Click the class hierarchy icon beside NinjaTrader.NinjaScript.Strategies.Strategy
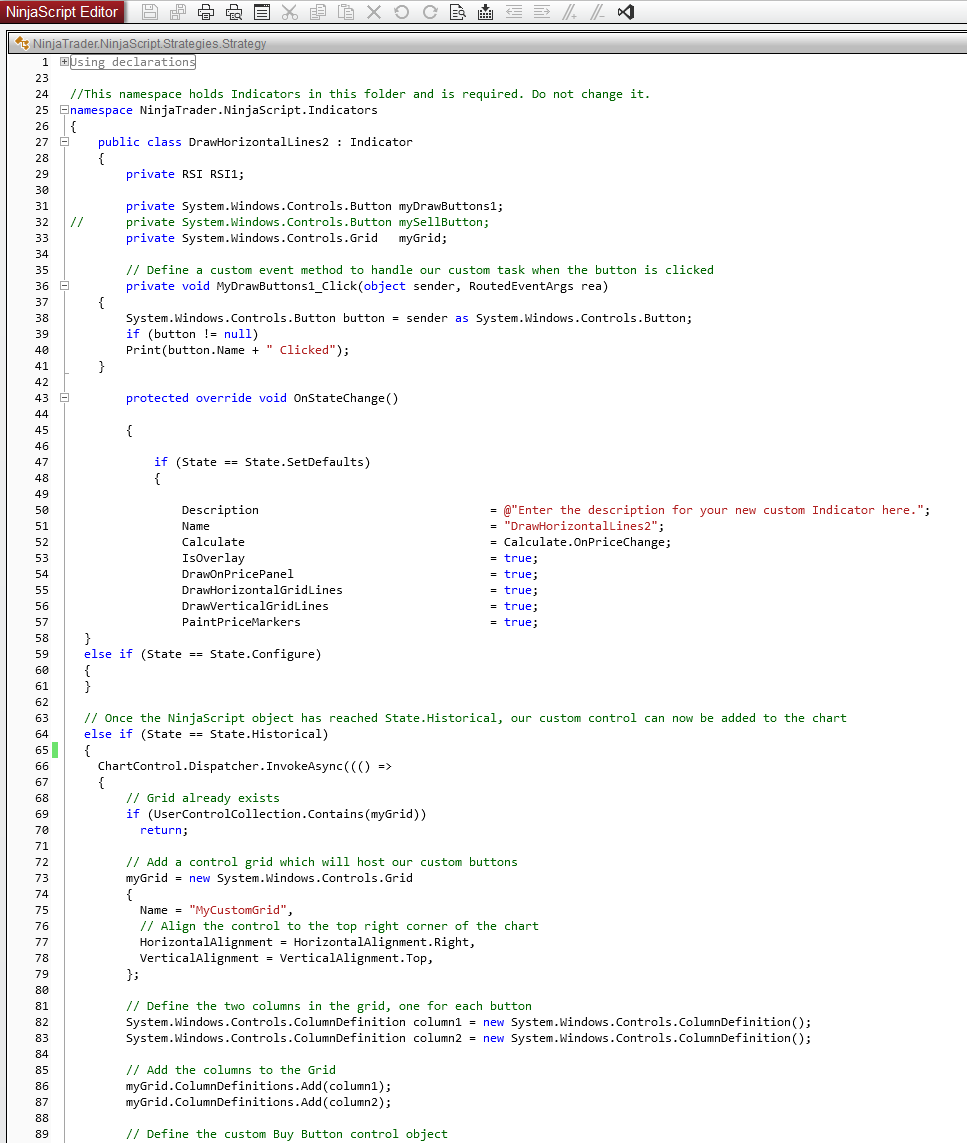Screen dimensions: 967x1143 (22, 43)
